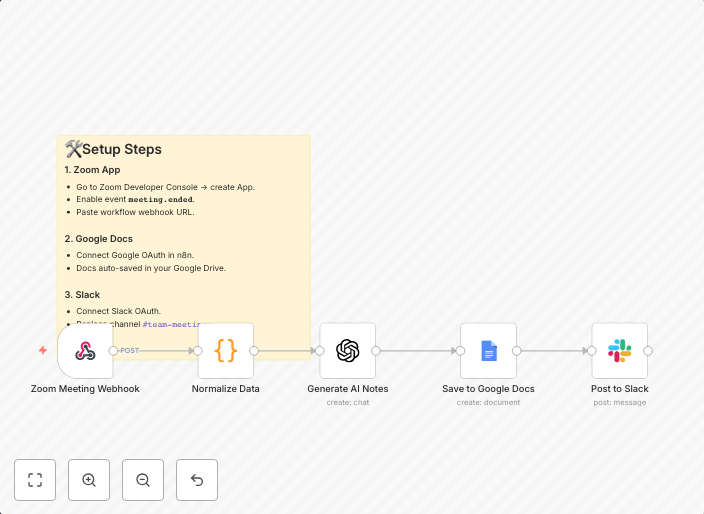Click 'Docs auto-saved in your Google Drive' line
Screen dimensions: 704x514
pyautogui.click(x=151, y=268)
